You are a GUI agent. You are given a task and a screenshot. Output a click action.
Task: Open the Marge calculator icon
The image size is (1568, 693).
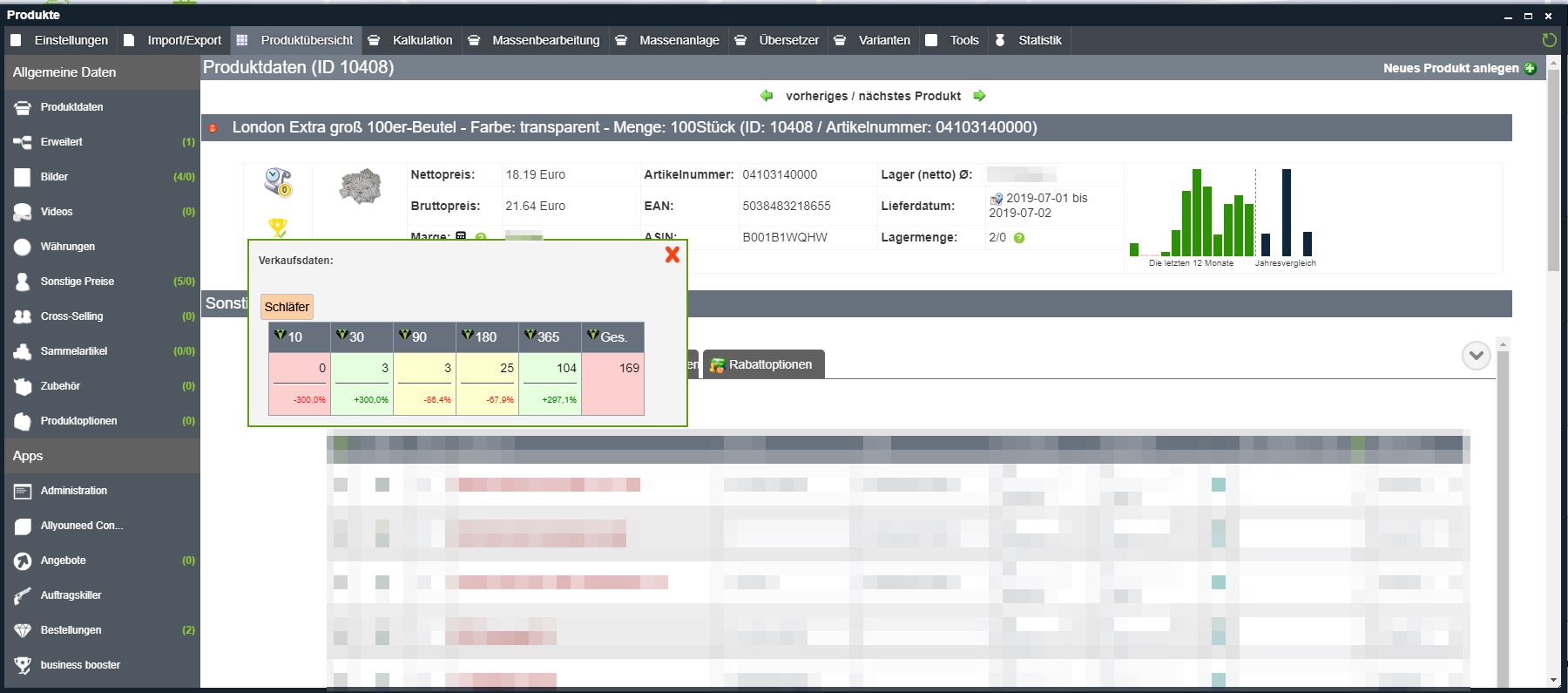click(461, 236)
